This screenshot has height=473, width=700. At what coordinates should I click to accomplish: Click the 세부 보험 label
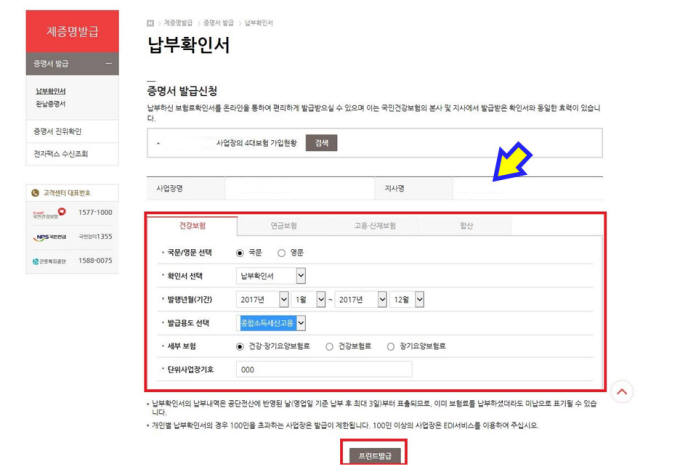point(181,346)
